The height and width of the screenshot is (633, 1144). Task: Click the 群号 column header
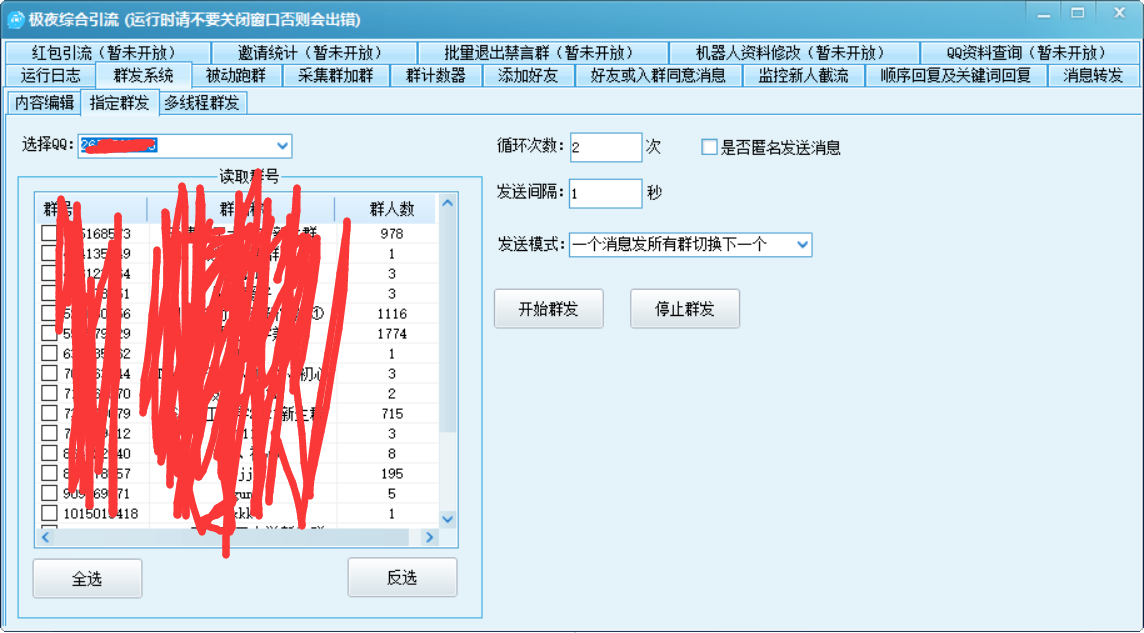tap(91, 209)
